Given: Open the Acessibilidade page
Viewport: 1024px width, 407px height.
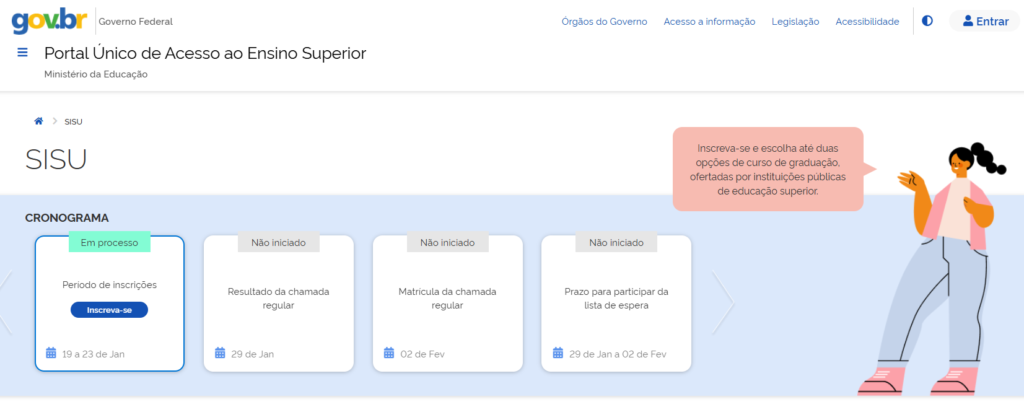Looking at the screenshot, I should click(867, 21).
